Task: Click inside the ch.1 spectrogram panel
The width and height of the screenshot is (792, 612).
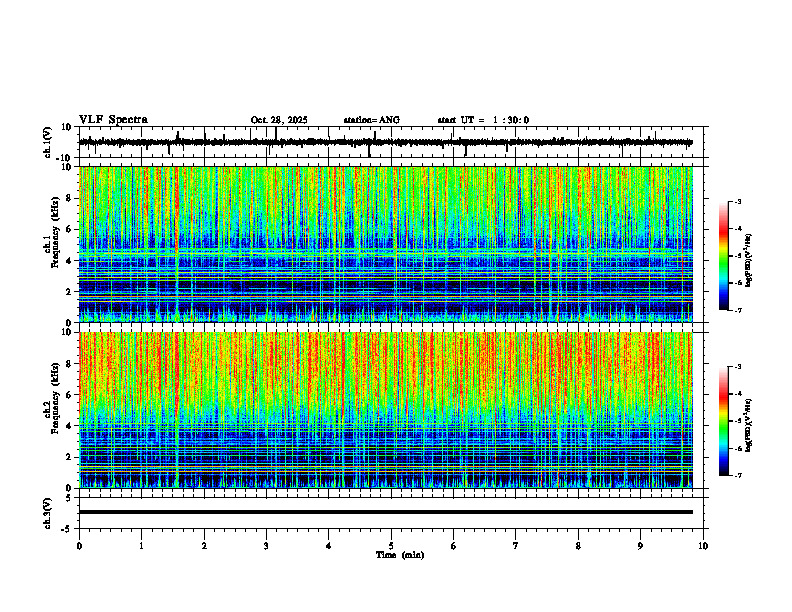Action: pos(385,244)
